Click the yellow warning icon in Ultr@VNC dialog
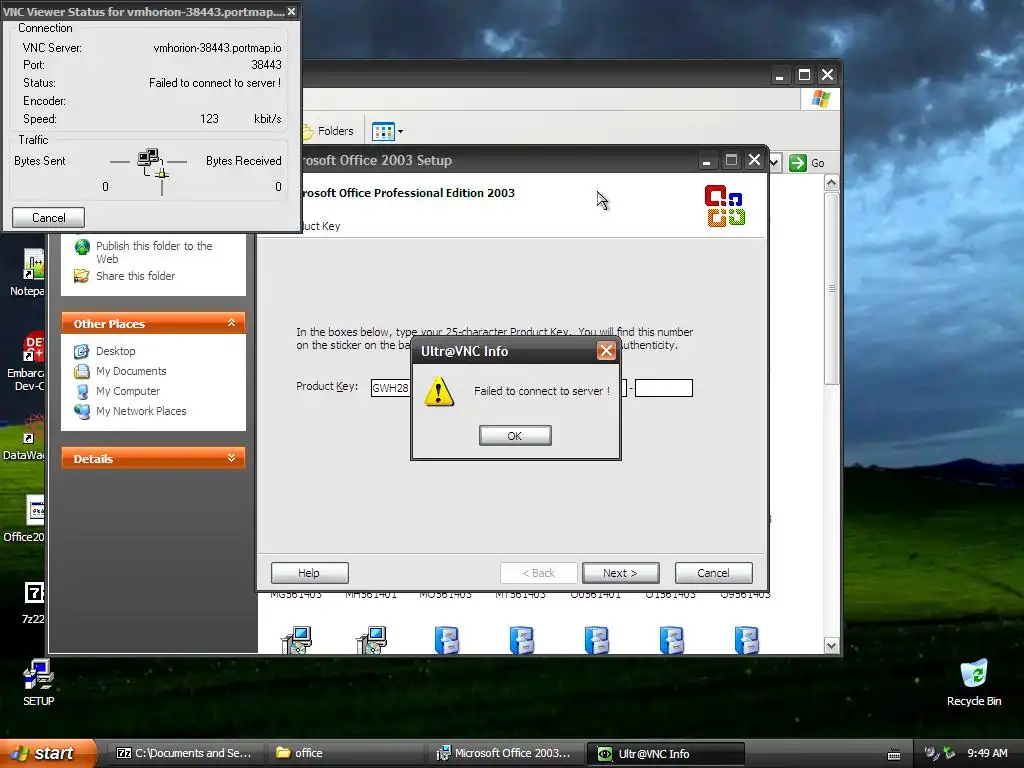The width and height of the screenshot is (1024, 768). [x=439, y=391]
